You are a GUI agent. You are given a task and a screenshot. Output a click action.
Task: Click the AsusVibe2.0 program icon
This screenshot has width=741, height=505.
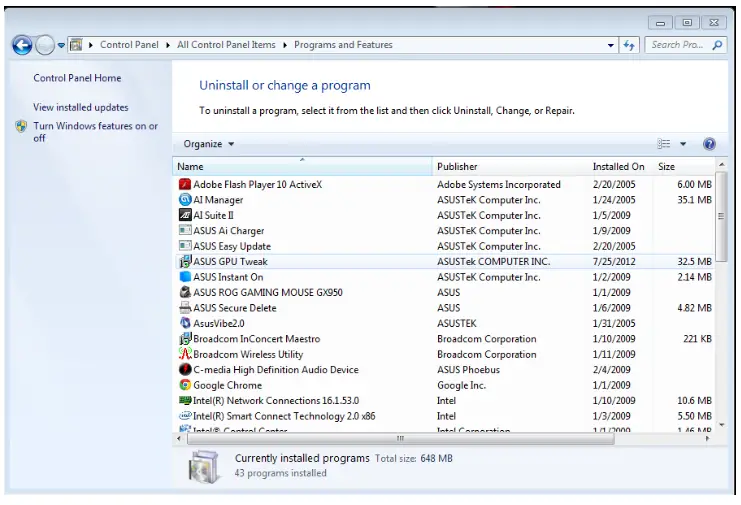pyautogui.click(x=185, y=323)
